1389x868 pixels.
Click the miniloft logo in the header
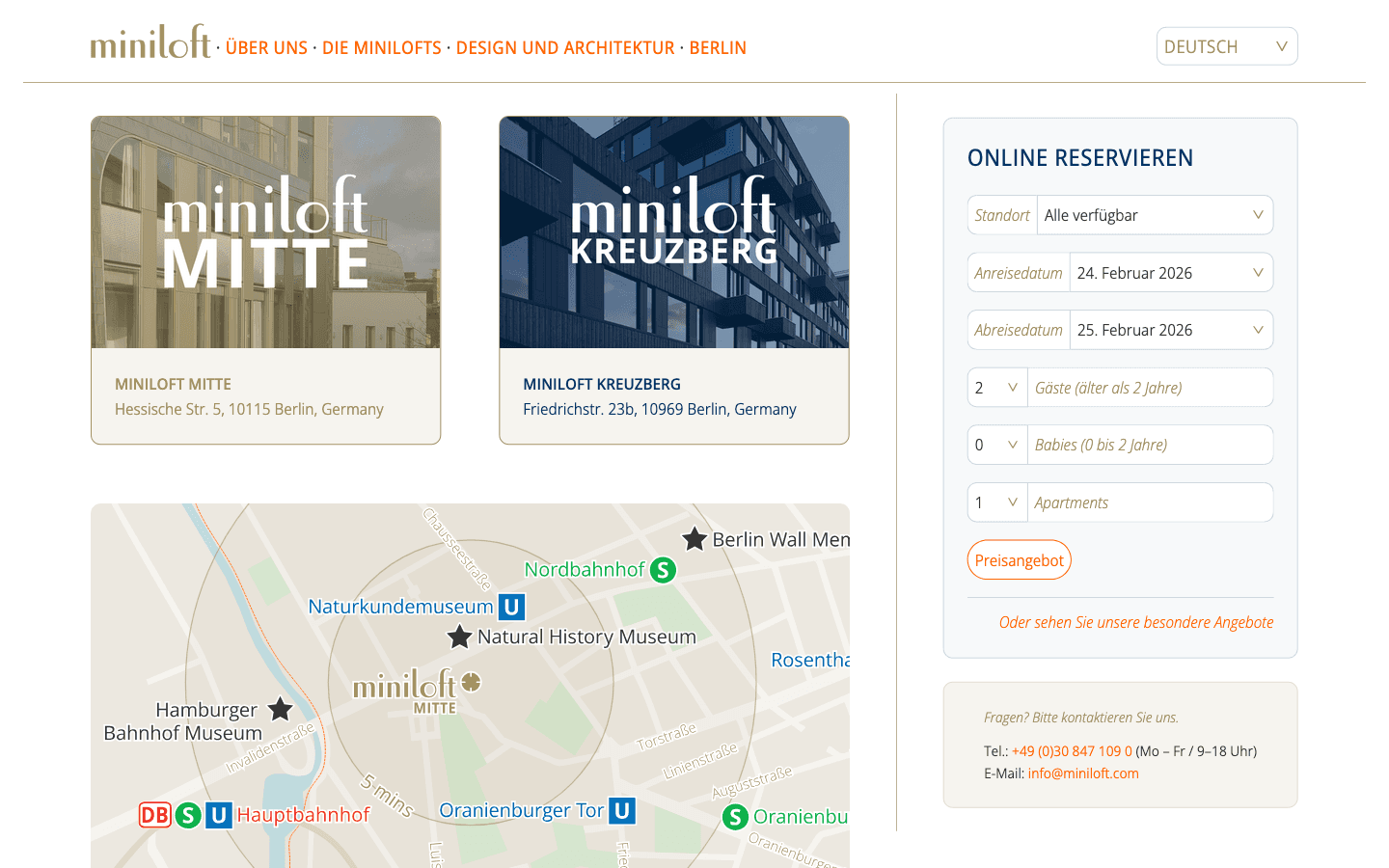pyautogui.click(x=150, y=42)
